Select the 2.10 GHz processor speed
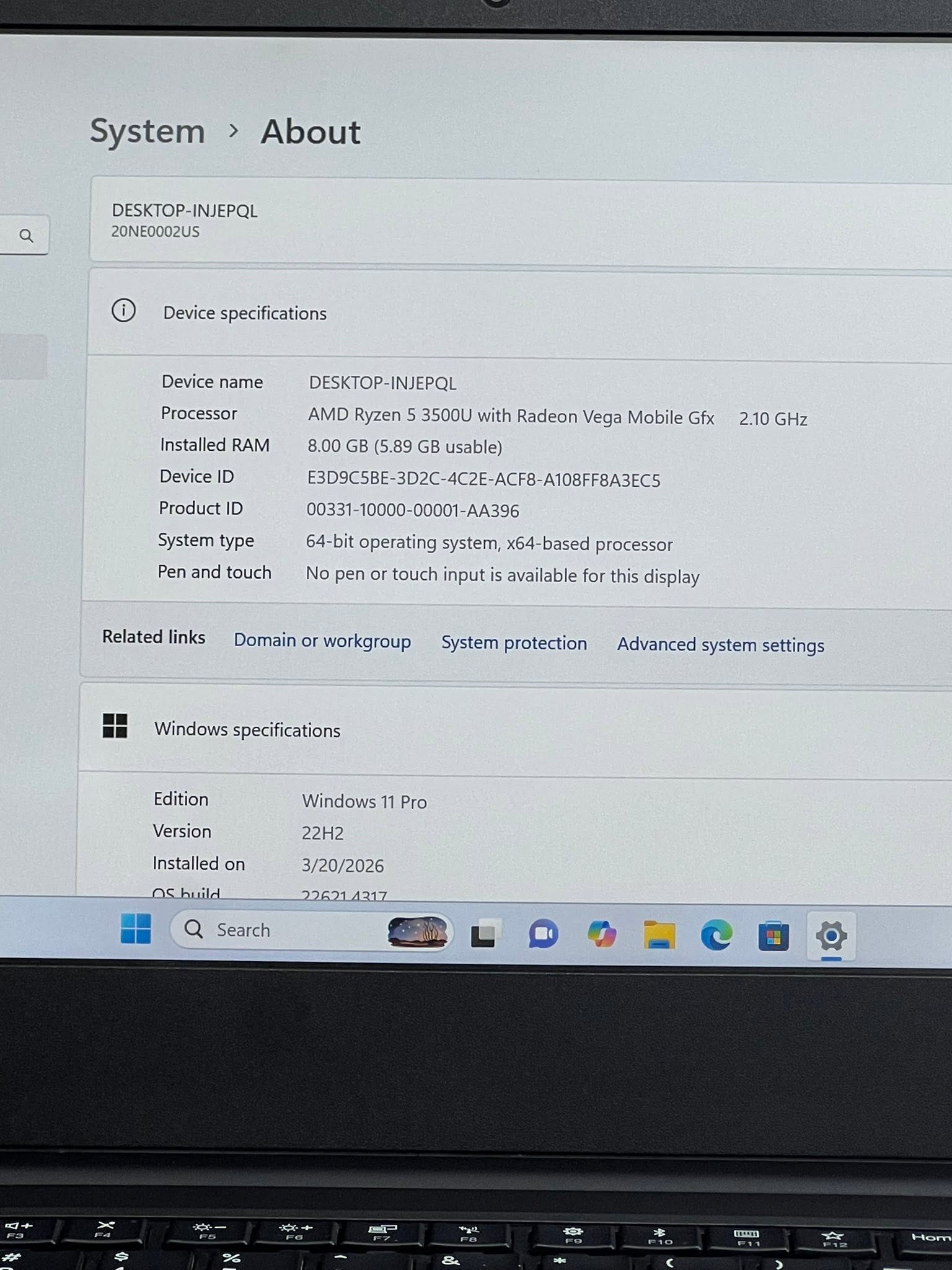This screenshot has width=952, height=1270. tap(773, 419)
